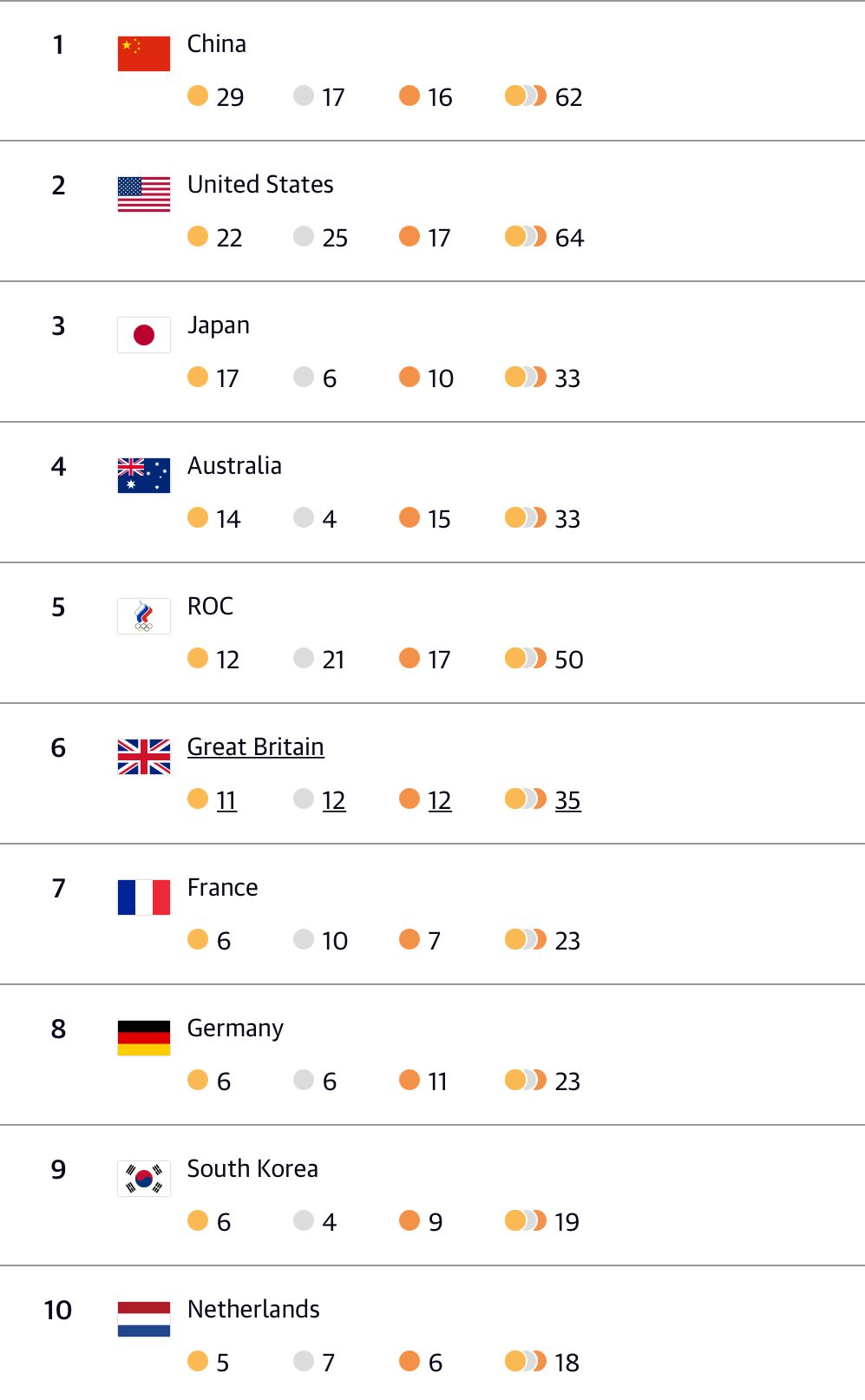Click the ROC emblem icon
The height and width of the screenshot is (1400, 865).
point(144,616)
